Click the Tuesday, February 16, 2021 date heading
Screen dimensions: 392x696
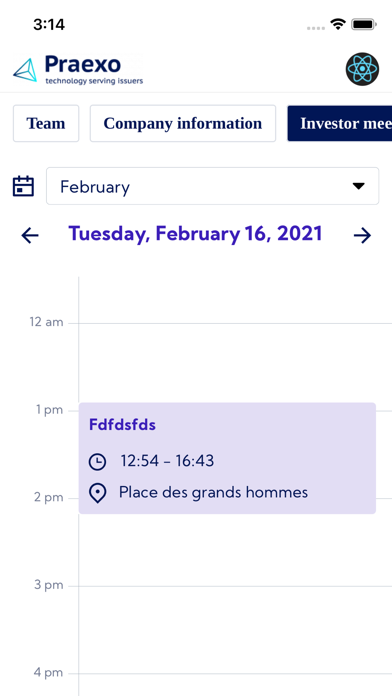[195, 234]
